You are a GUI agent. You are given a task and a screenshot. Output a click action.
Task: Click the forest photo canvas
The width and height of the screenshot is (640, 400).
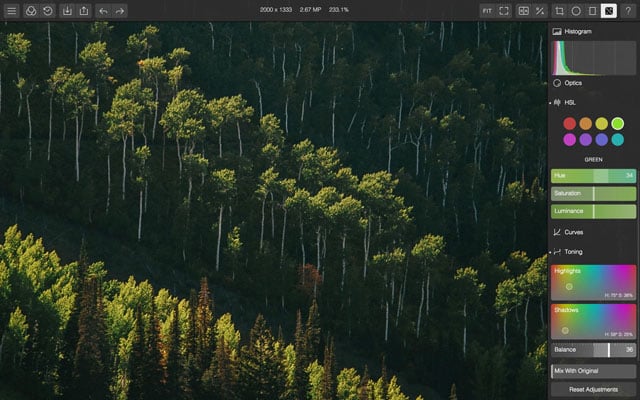tap(273, 211)
